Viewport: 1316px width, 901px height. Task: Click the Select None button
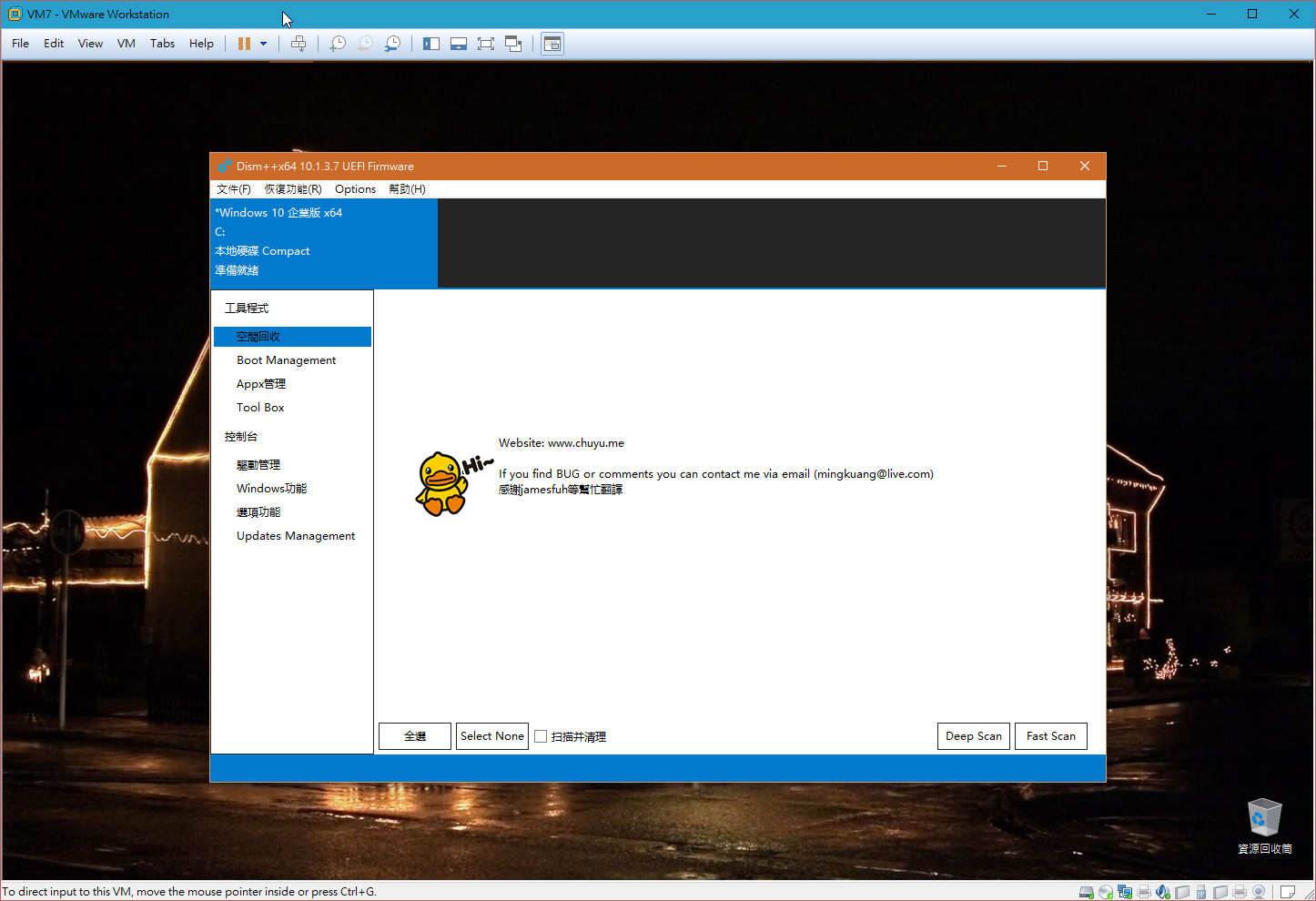coord(492,736)
